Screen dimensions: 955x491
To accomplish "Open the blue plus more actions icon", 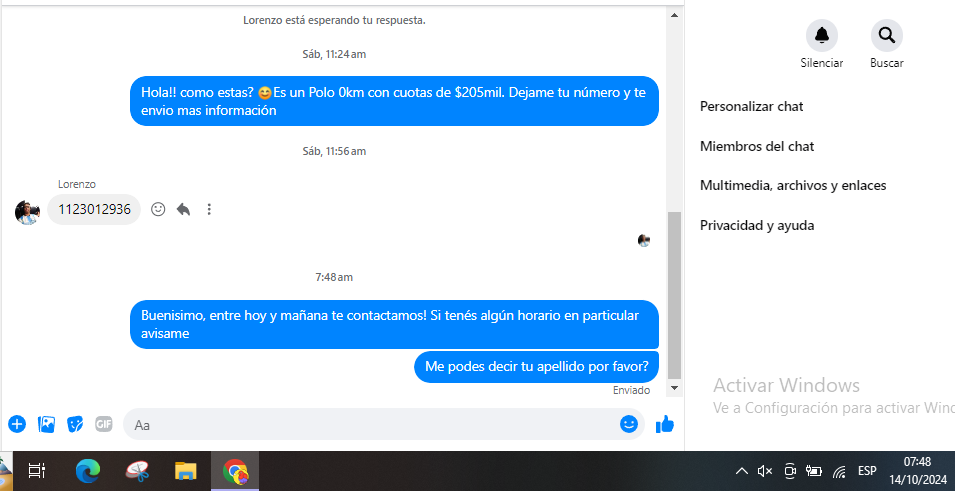I will click(17, 424).
